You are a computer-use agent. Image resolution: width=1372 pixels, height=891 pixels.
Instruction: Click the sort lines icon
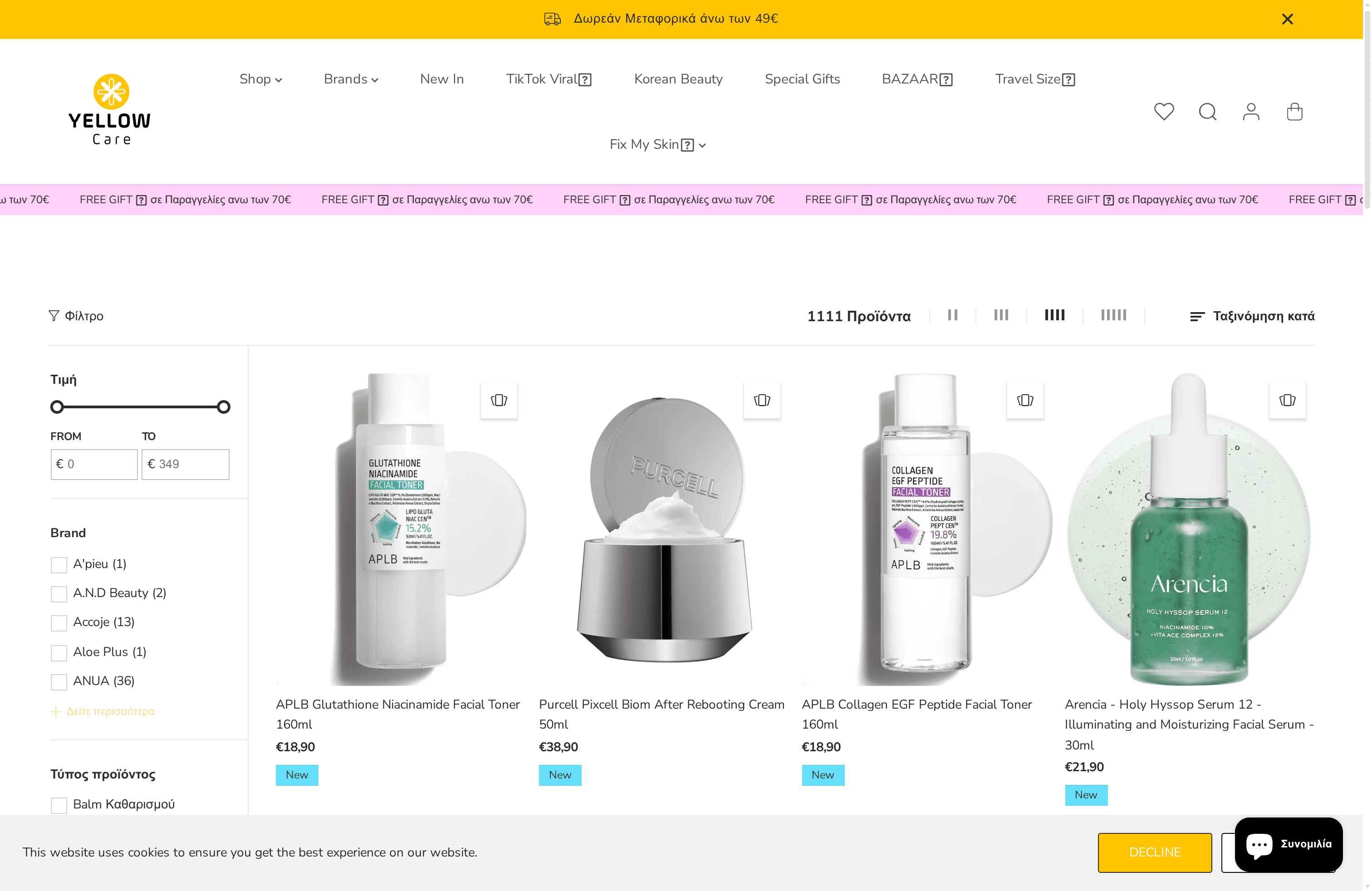tap(1197, 316)
